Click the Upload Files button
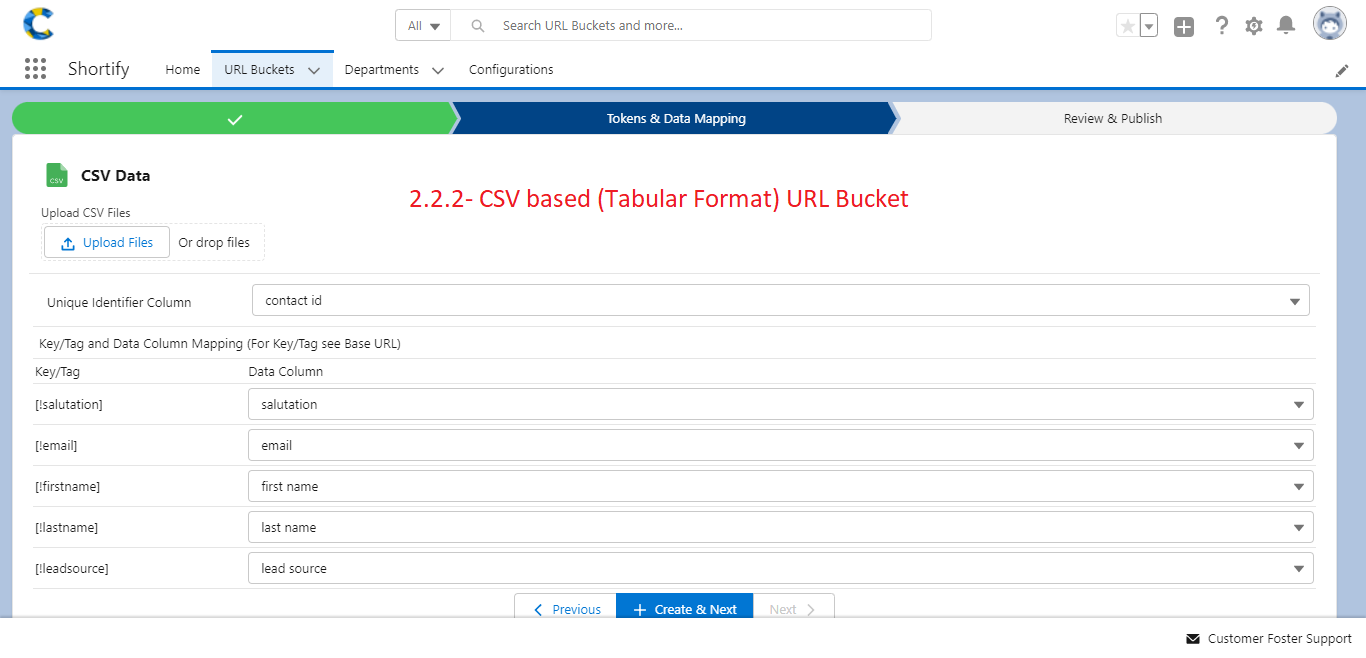 click(x=106, y=241)
